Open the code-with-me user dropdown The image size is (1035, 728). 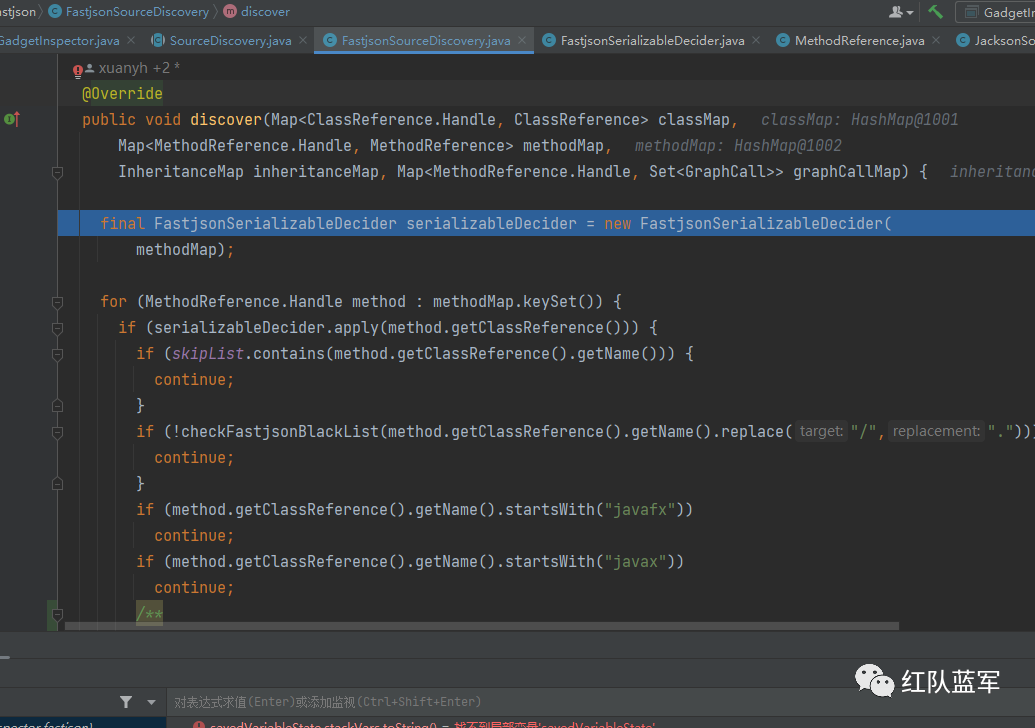pos(901,12)
